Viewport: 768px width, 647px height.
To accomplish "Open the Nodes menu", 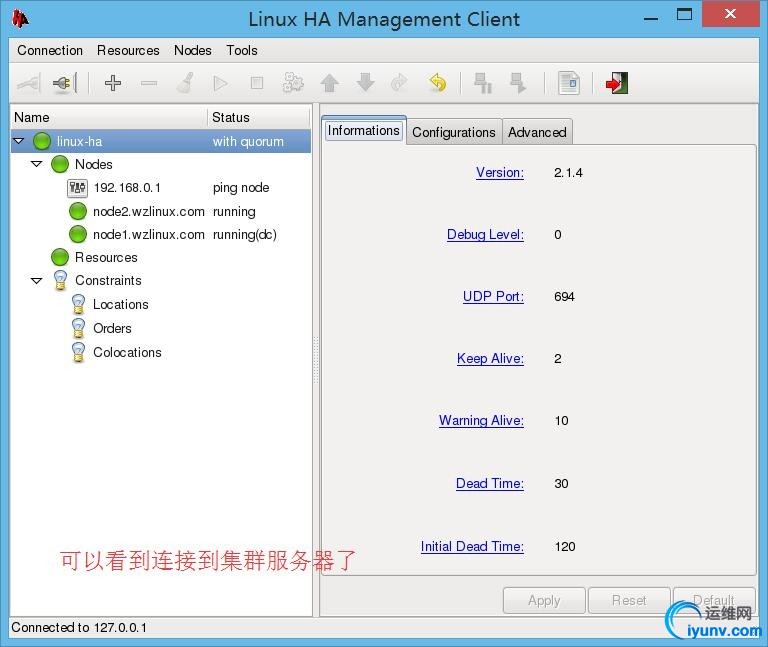I will point(193,50).
